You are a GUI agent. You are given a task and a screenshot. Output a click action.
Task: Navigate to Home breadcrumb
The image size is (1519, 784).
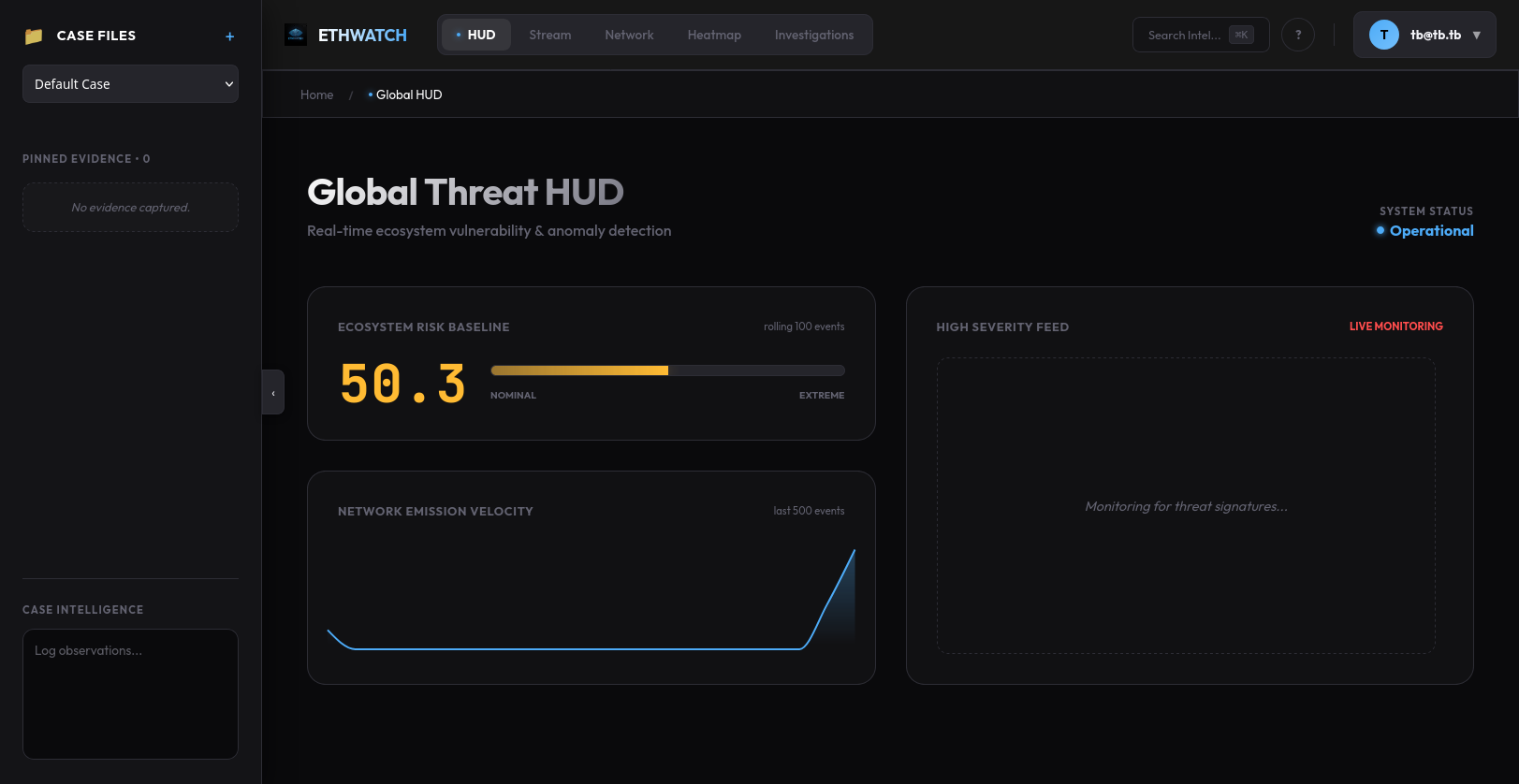pos(316,94)
